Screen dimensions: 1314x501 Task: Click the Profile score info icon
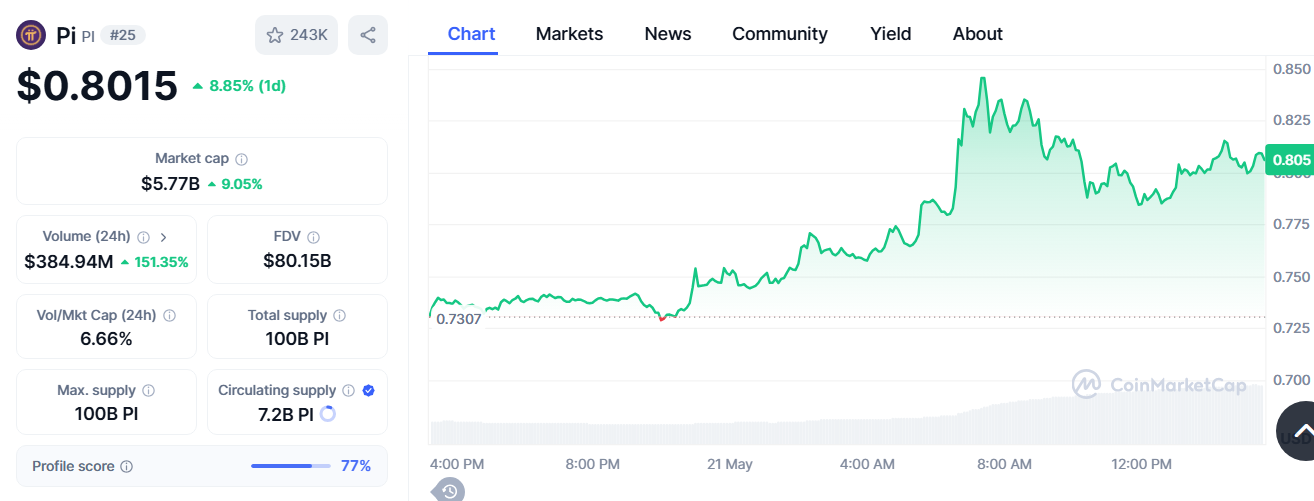pyautogui.click(x=127, y=466)
